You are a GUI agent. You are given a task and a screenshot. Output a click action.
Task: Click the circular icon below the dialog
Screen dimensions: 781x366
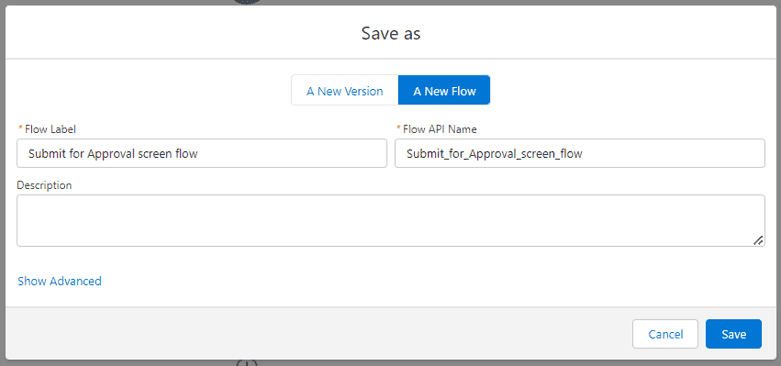(246, 363)
